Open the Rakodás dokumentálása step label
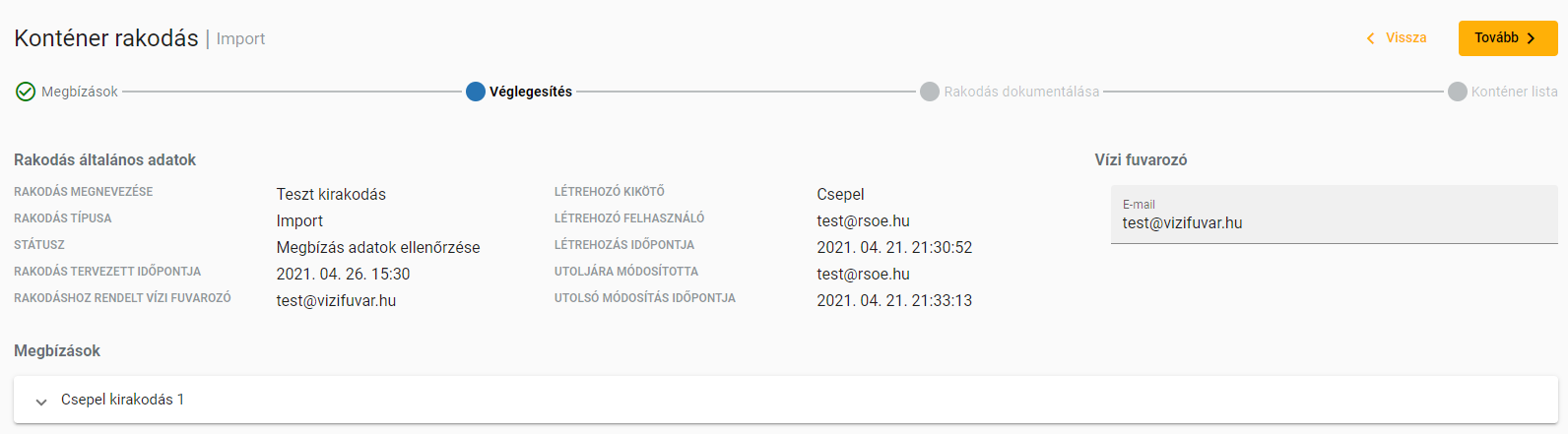The image size is (1568, 434). point(1021,92)
